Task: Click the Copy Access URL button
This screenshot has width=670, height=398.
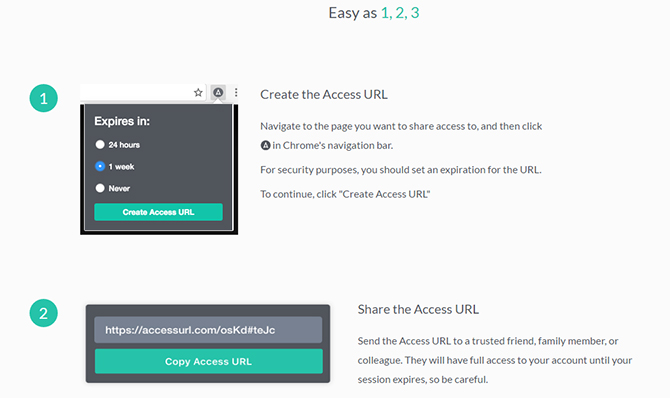Action: 209,361
